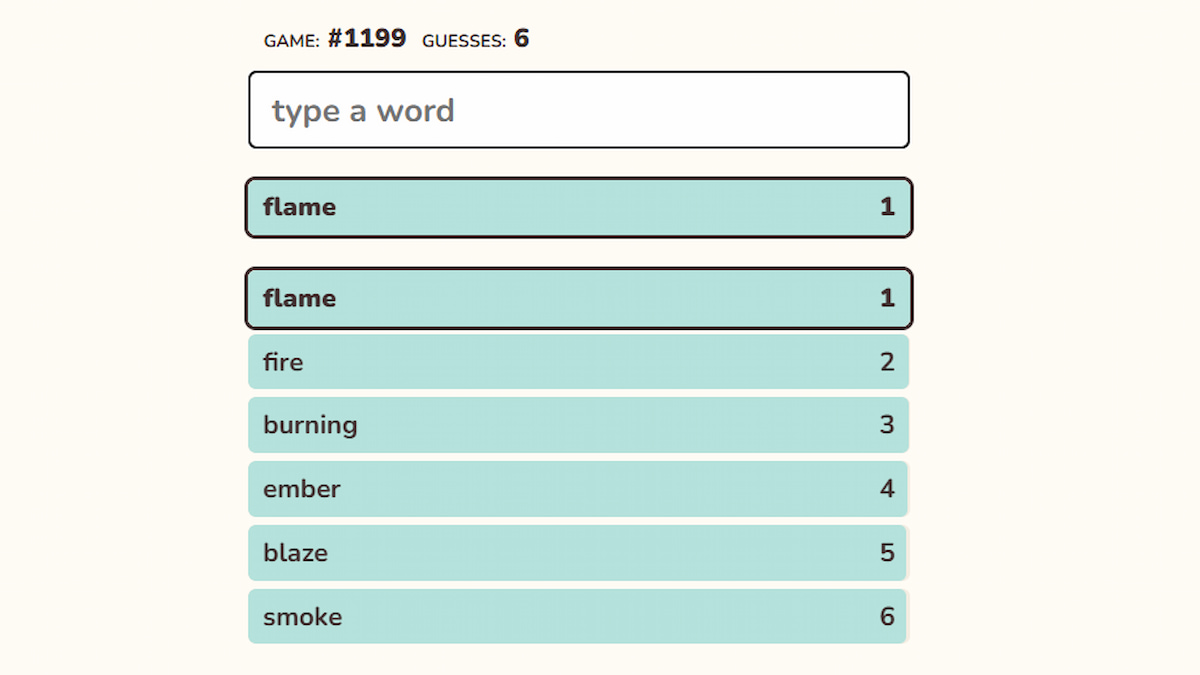Click the word 'ember' in the list

[302, 489]
